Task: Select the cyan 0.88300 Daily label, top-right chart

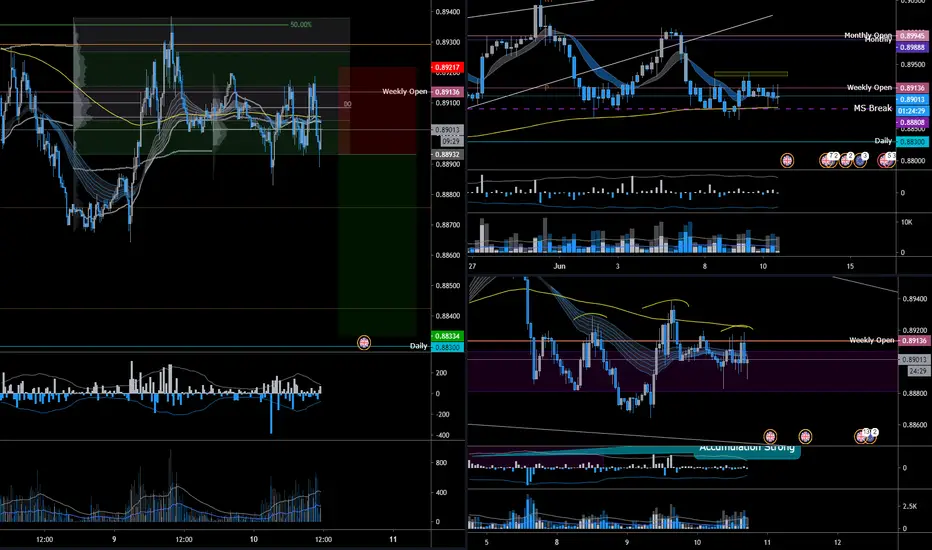Action: click(911, 142)
